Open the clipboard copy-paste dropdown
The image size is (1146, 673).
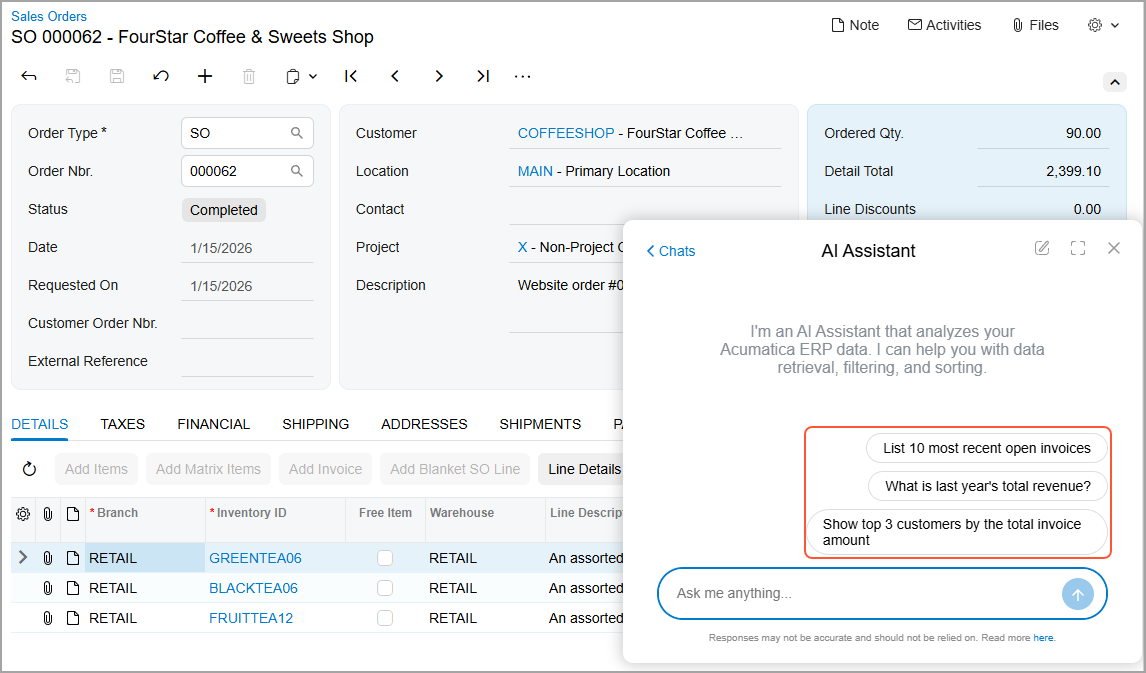tap(300, 76)
